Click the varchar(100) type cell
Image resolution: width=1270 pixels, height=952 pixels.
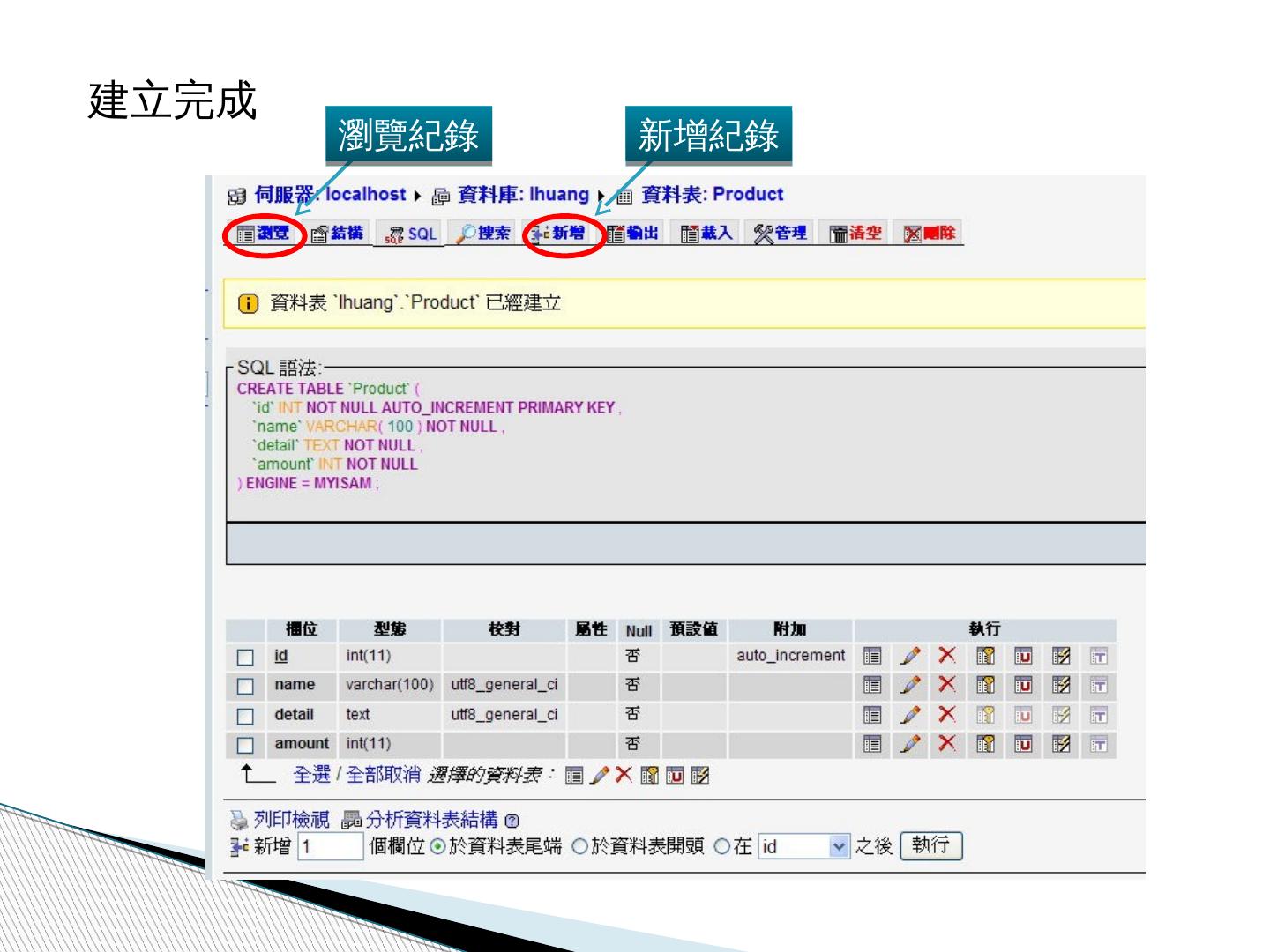click(x=390, y=685)
